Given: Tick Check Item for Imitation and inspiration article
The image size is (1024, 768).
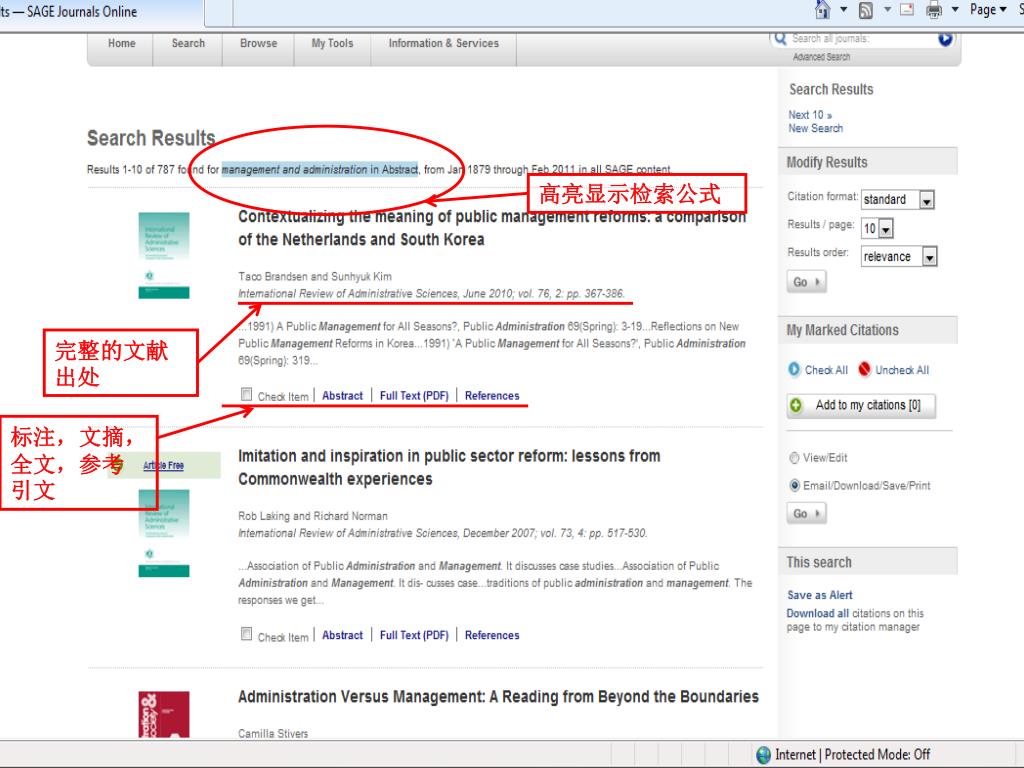Looking at the screenshot, I should (246, 633).
